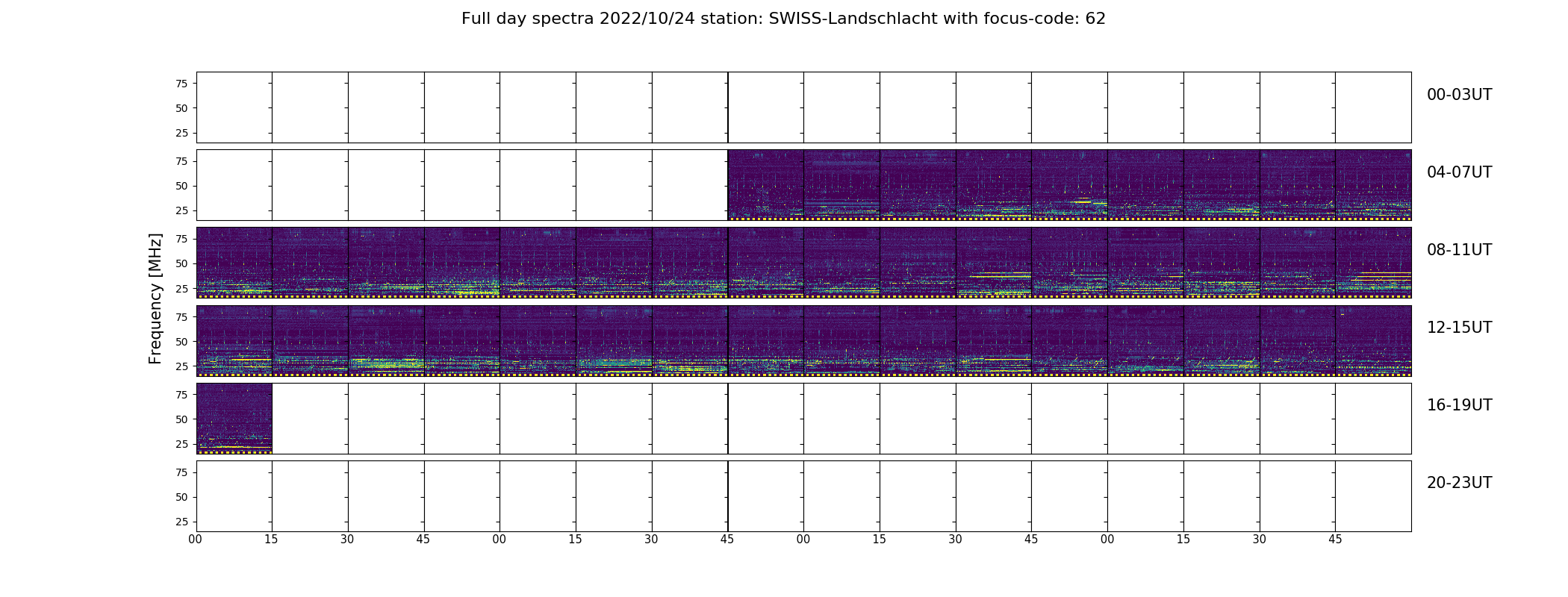Open the first spectrogram in the 12-15UT row
Image resolution: width=1568 pixels, height=597 pixels.
(234, 340)
